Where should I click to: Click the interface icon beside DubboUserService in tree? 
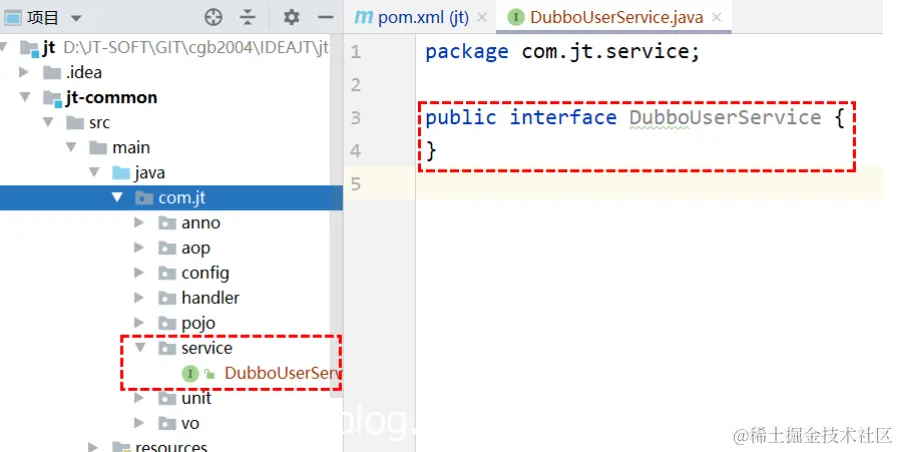coord(190,373)
